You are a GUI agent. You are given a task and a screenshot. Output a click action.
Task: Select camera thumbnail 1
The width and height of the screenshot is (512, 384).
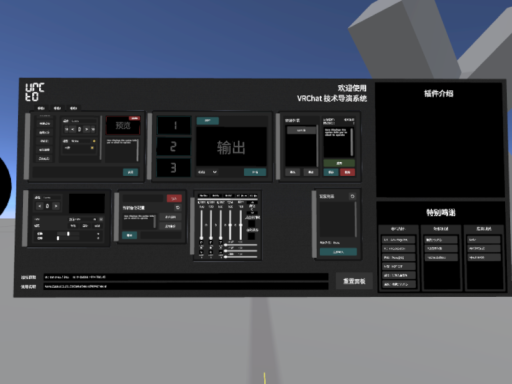coord(174,125)
